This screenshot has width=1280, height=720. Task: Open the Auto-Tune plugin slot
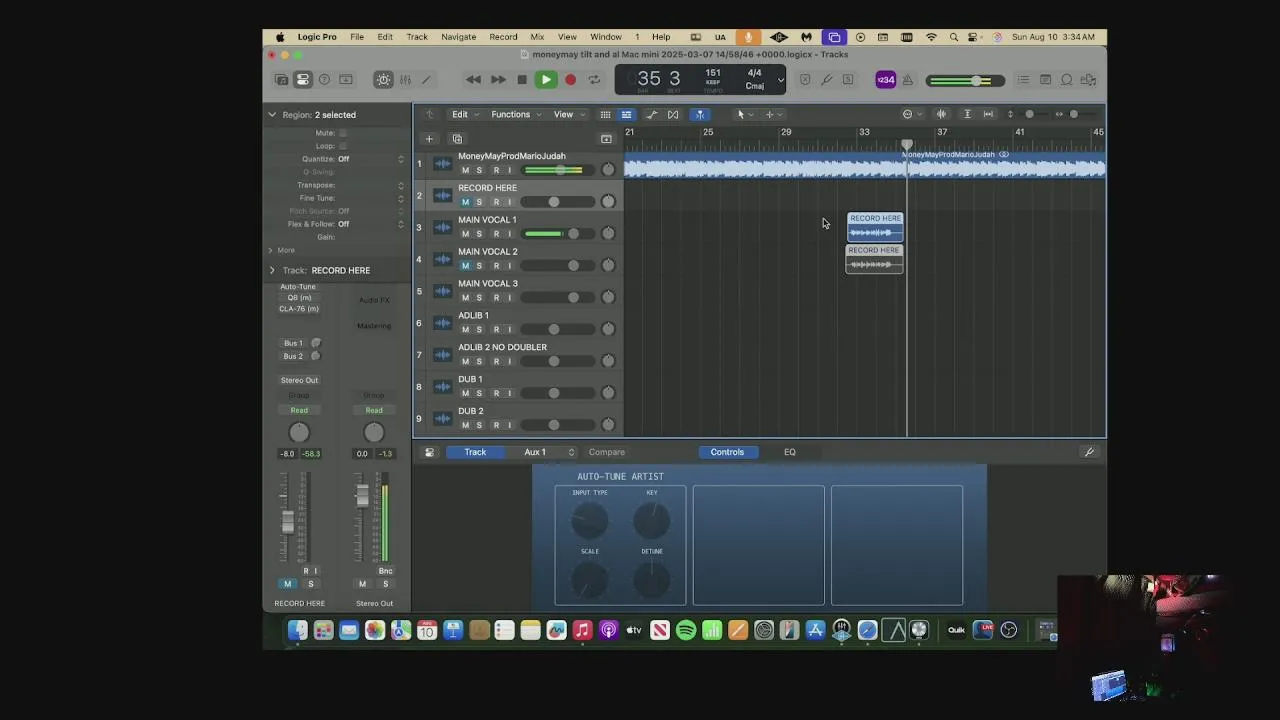(298, 287)
